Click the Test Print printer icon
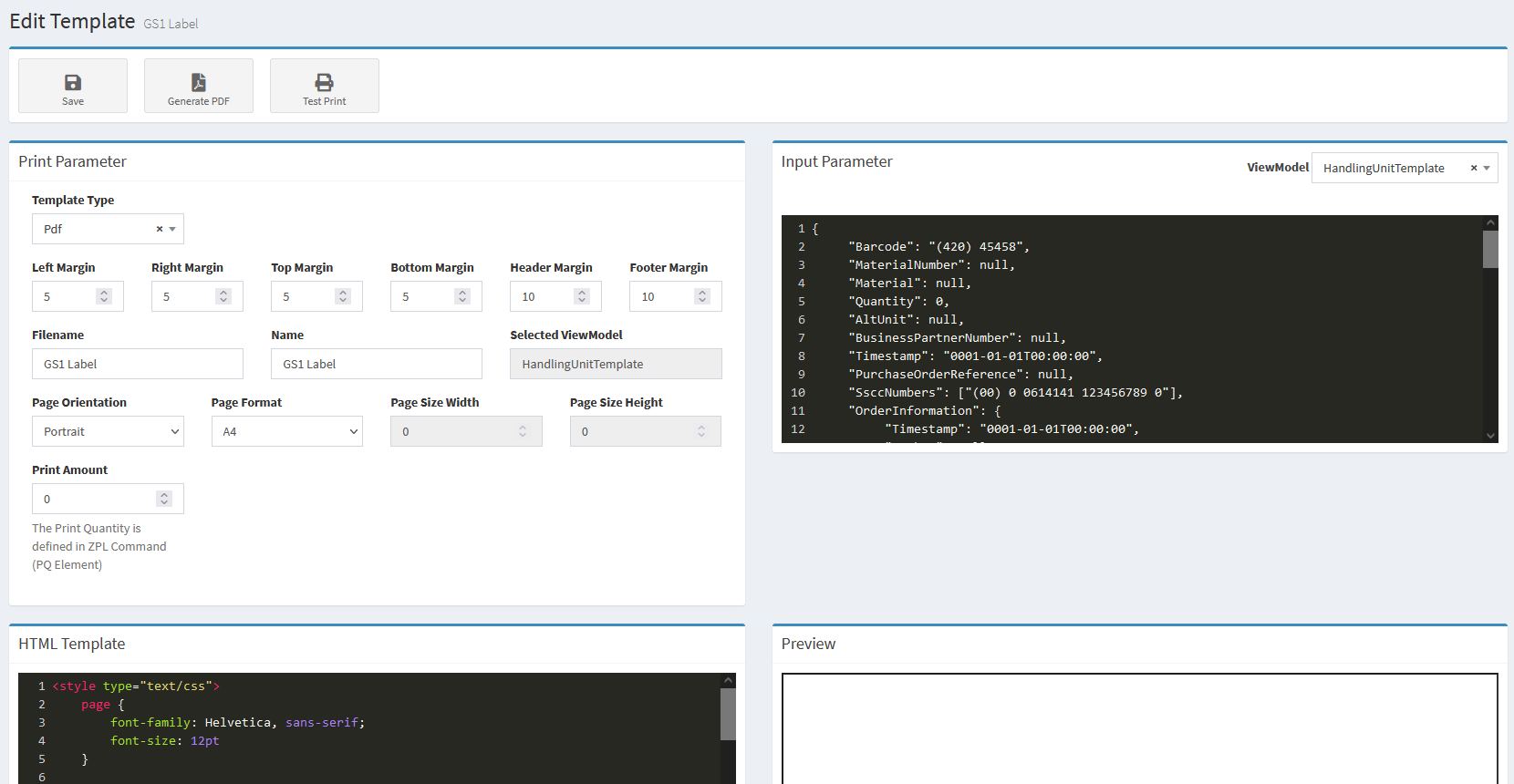 pos(324,82)
